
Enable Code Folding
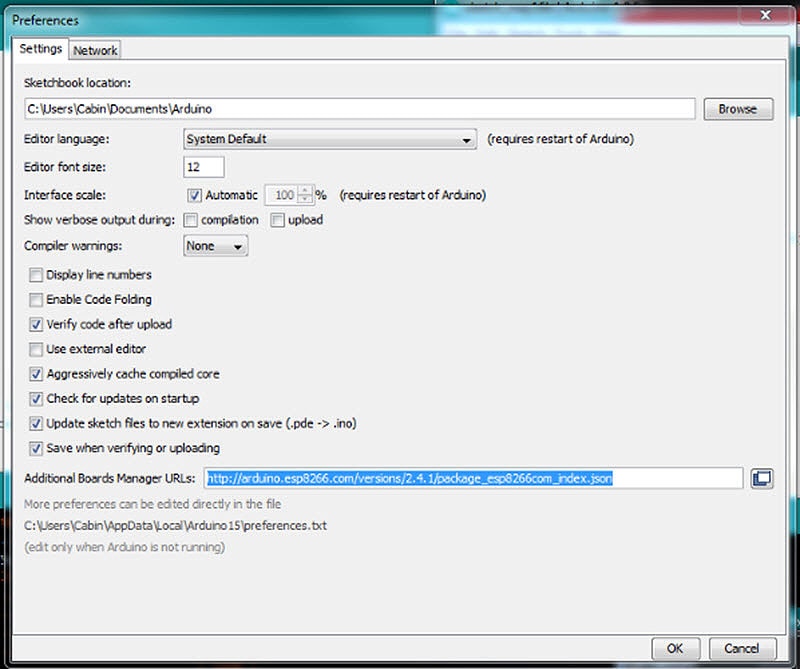pos(36,299)
